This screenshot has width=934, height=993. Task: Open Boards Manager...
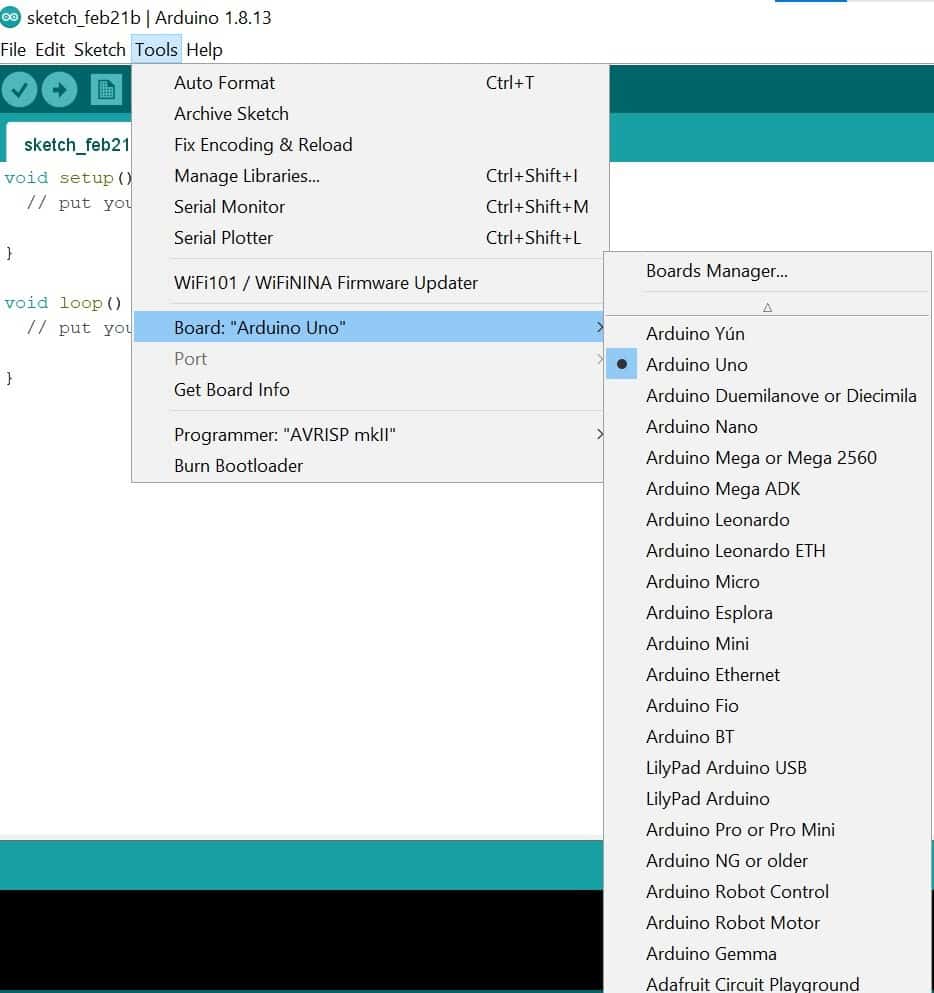767,271
